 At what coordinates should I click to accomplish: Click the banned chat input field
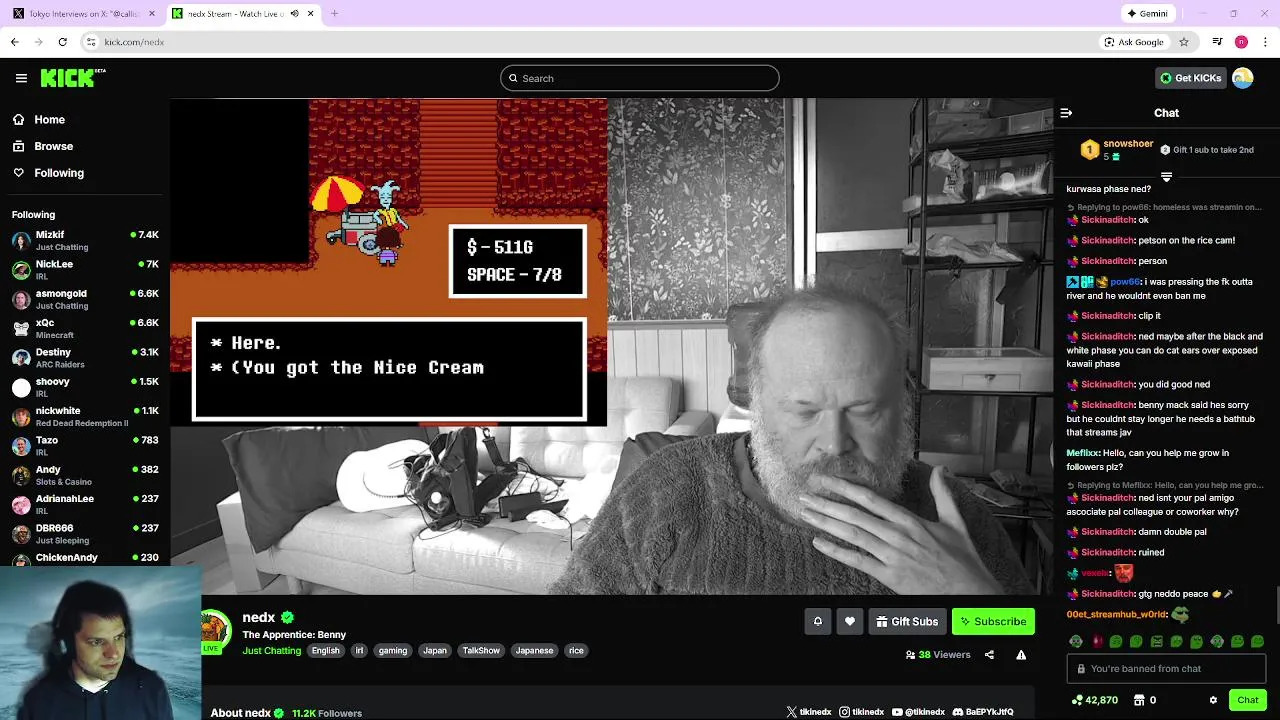1166,668
